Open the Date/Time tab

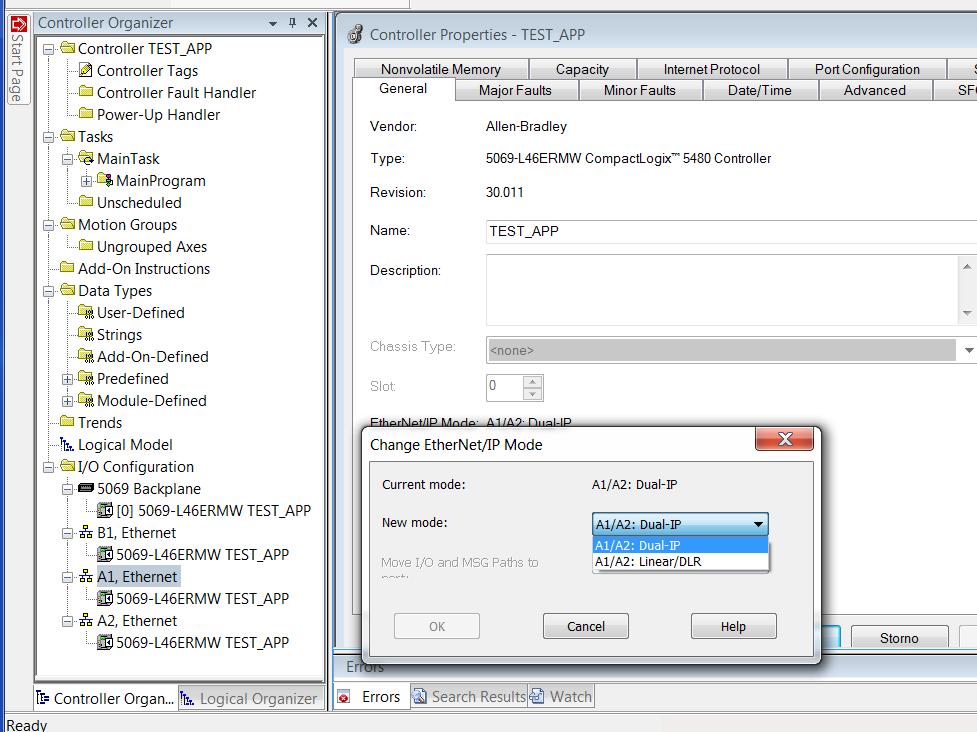pyautogui.click(x=760, y=90)
